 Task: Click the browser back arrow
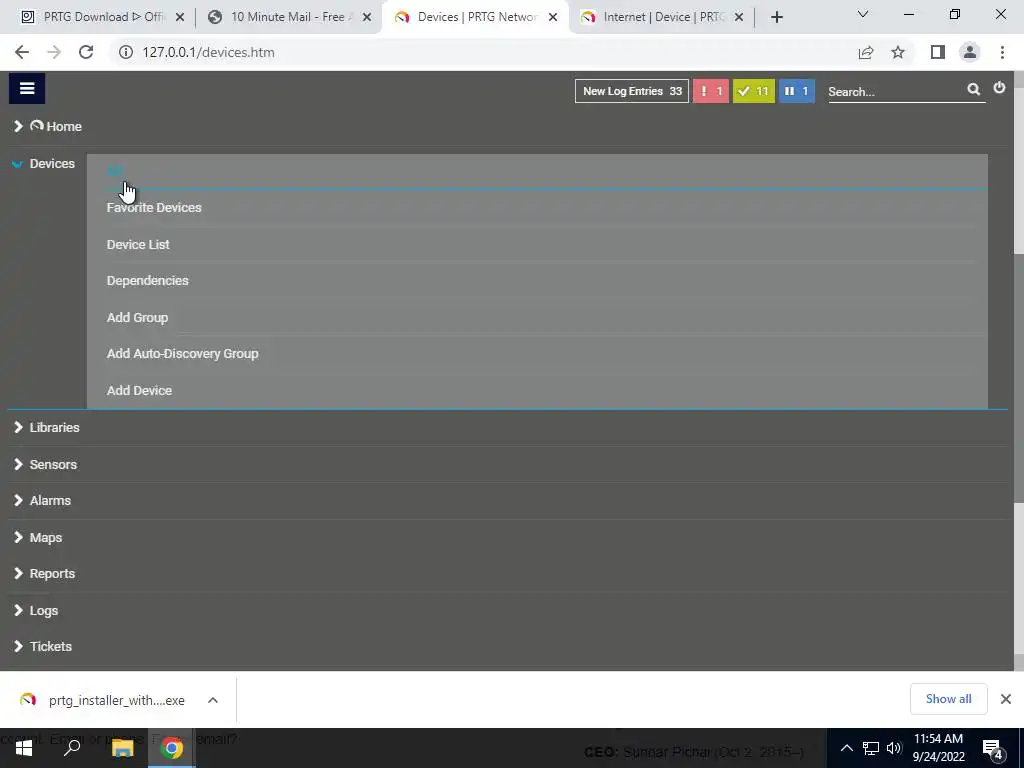point(22,52)
